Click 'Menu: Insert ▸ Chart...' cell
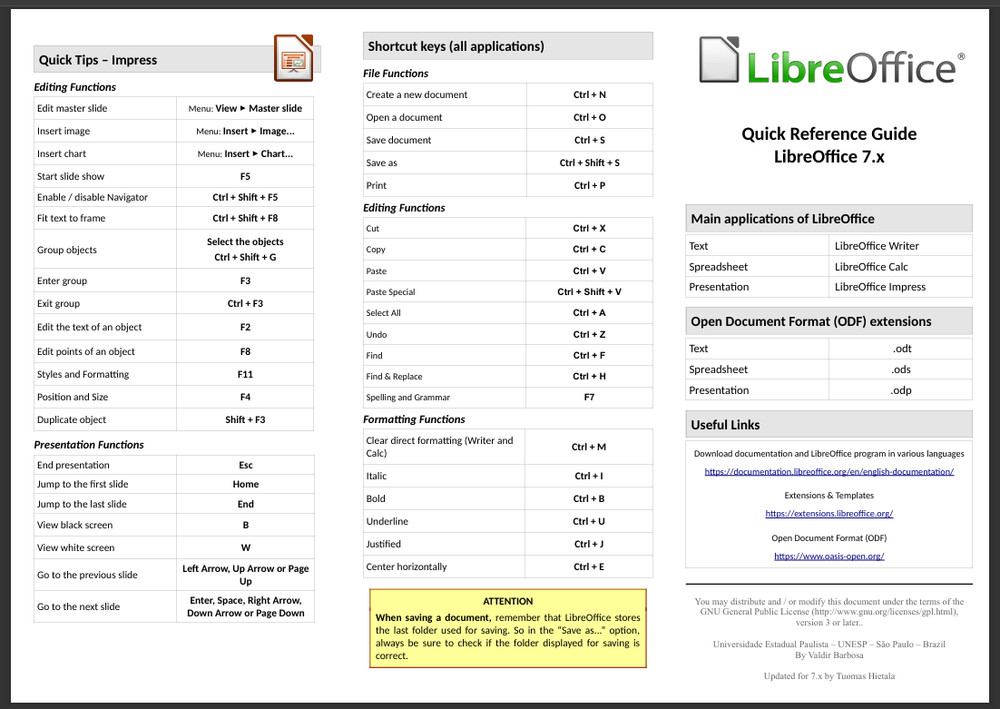The image size is (1000, 709). pyautogui.click(x=245, y=154)
